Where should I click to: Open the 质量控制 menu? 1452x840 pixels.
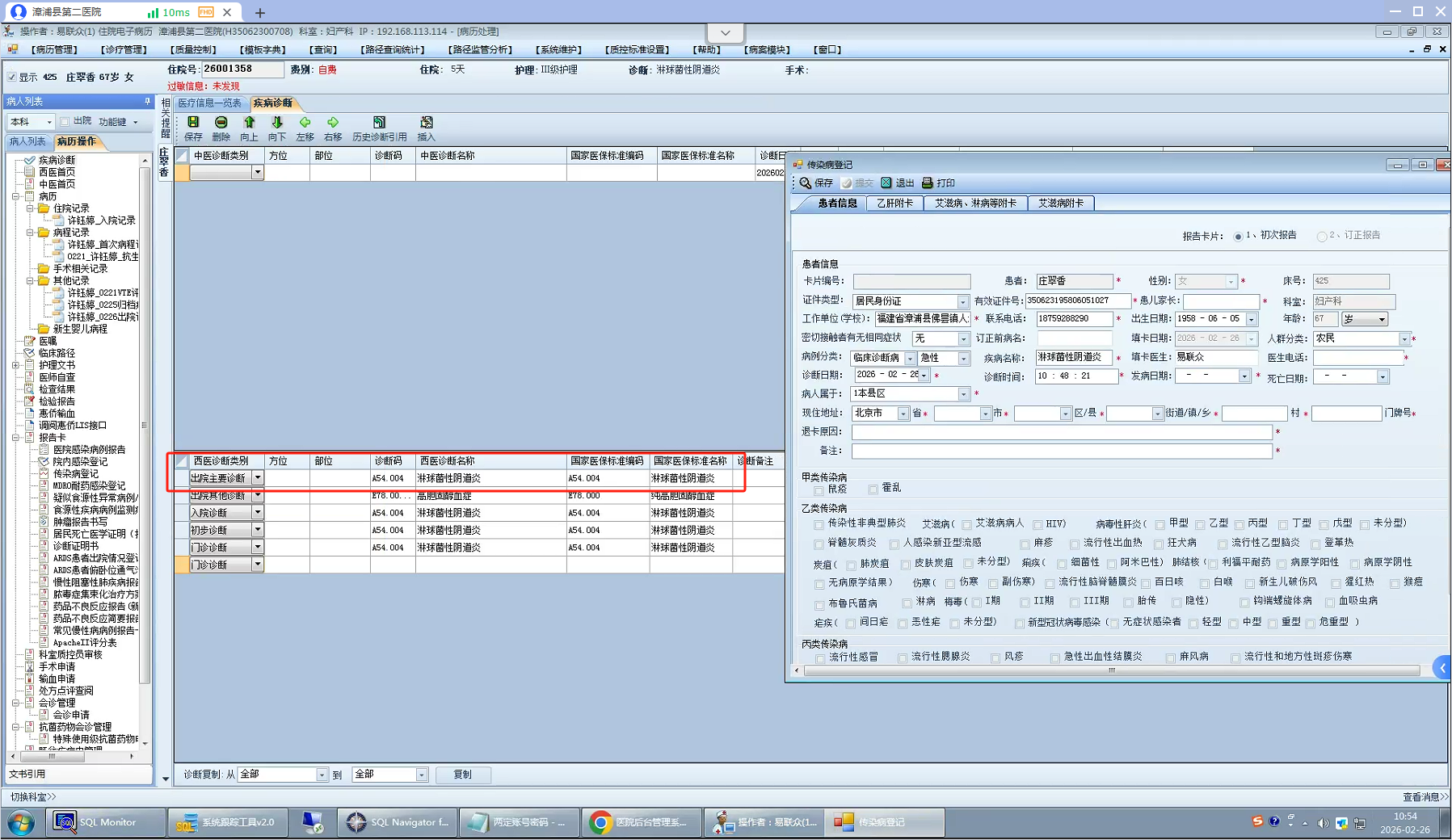[x=194, y=50]
